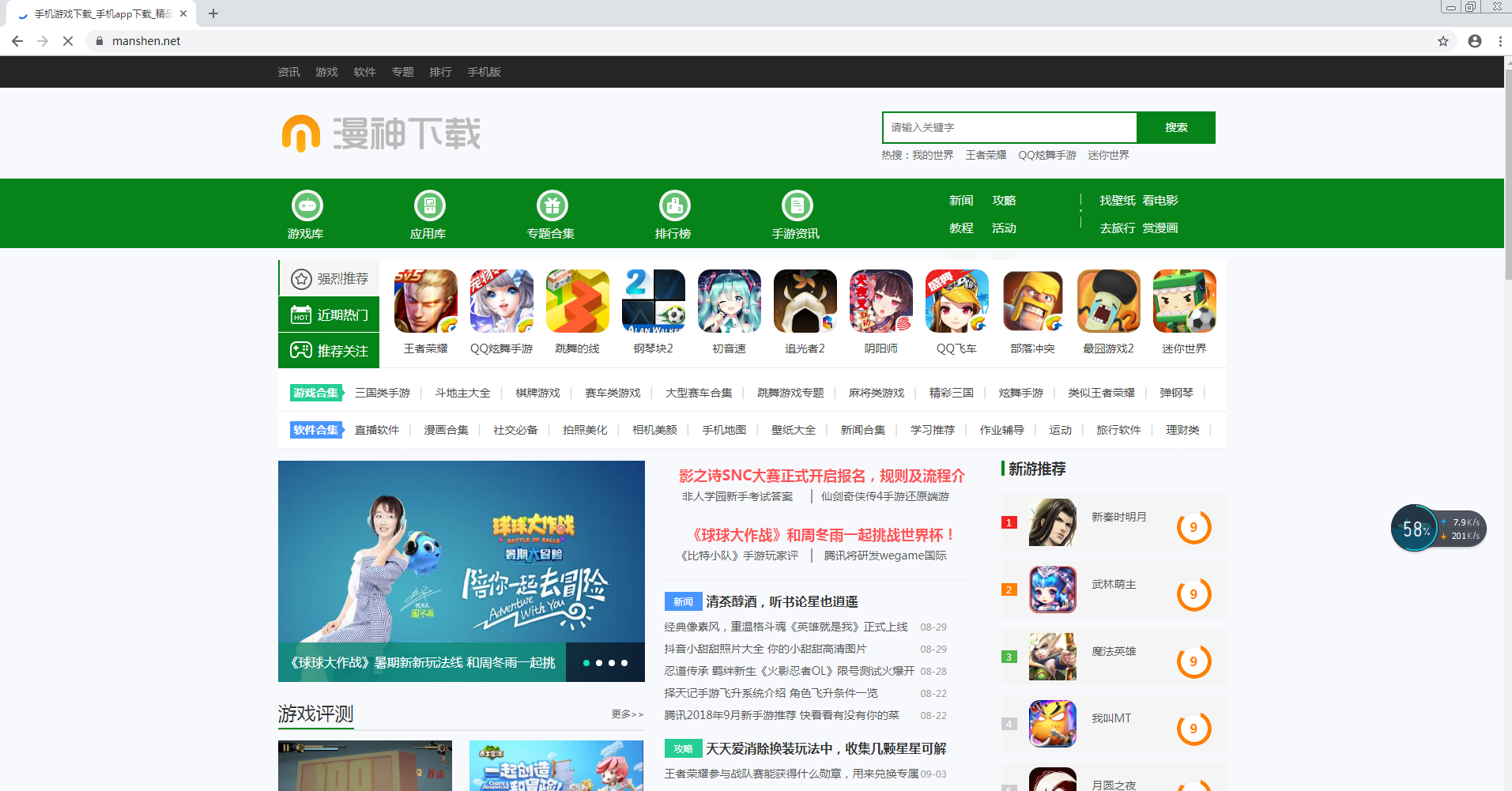Select the 近期热门 tab

[x=330, y=315]
